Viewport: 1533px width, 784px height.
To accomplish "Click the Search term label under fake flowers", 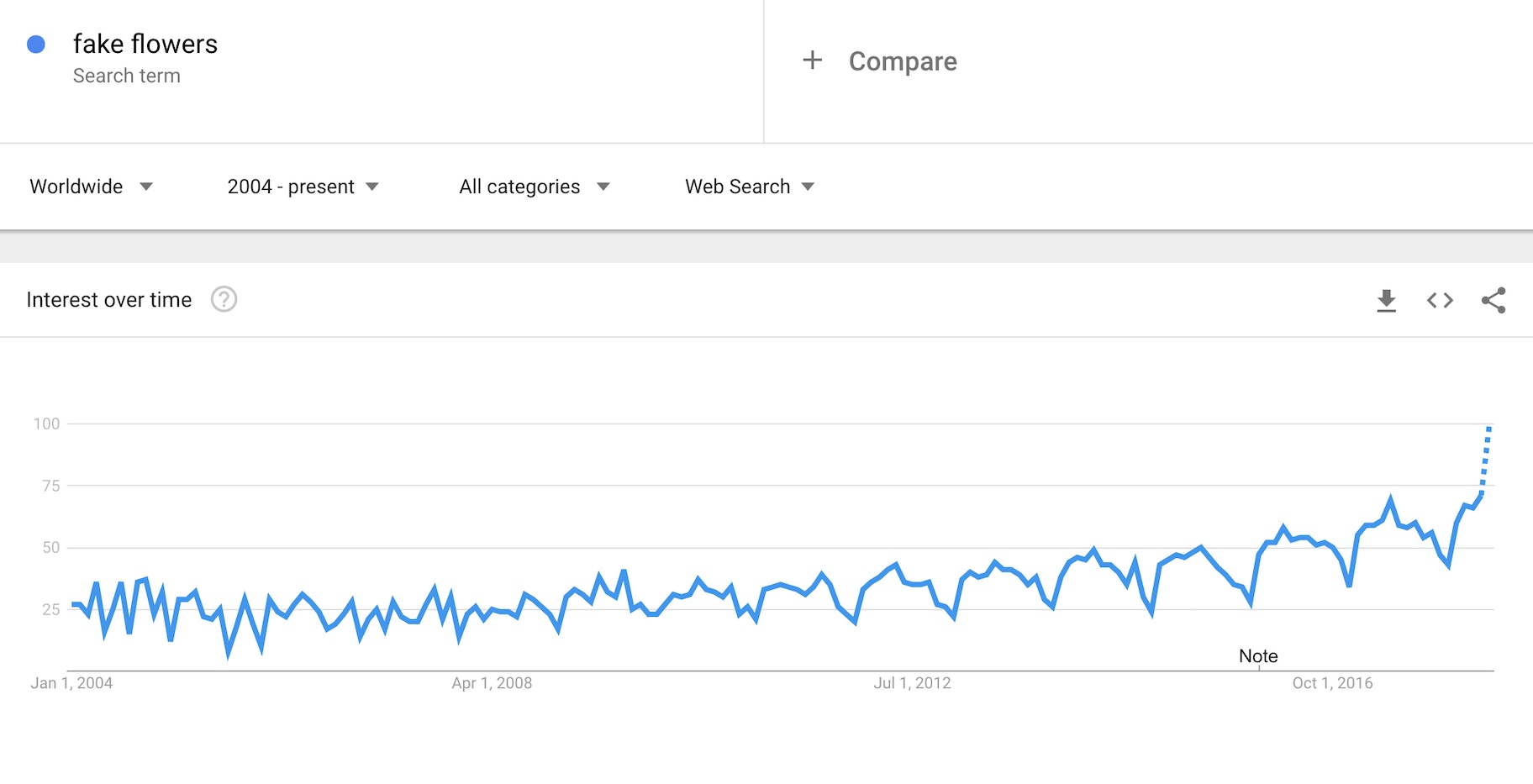I will coord(127,76).
